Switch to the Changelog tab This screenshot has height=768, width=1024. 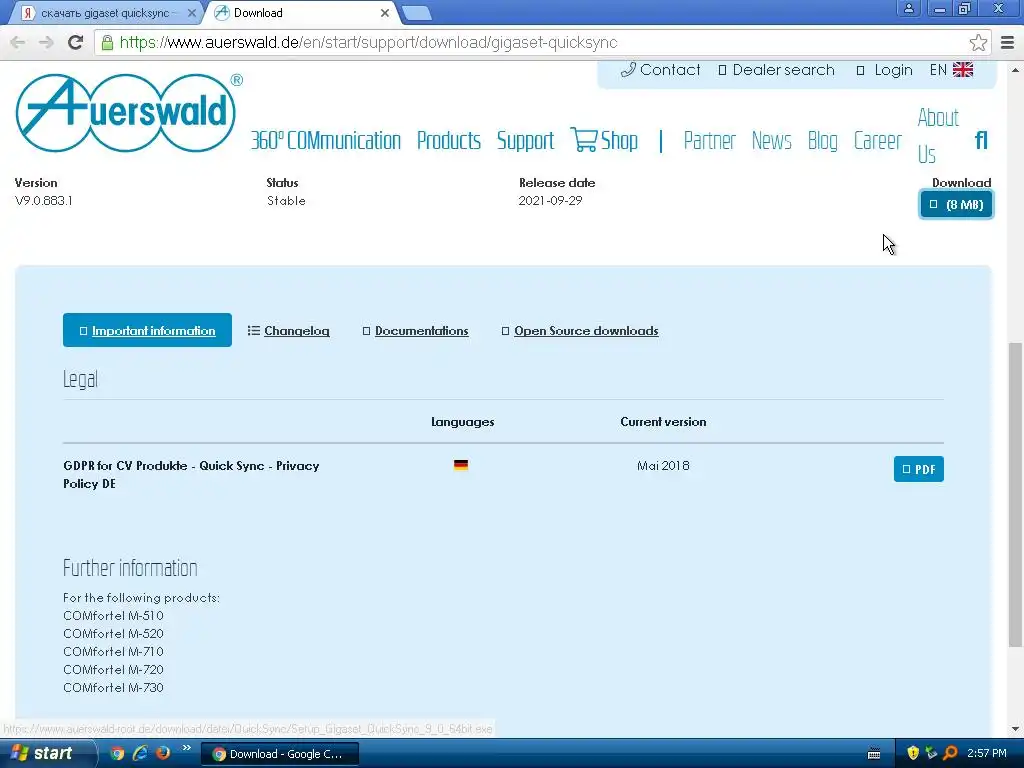click(x=289, y=331)
